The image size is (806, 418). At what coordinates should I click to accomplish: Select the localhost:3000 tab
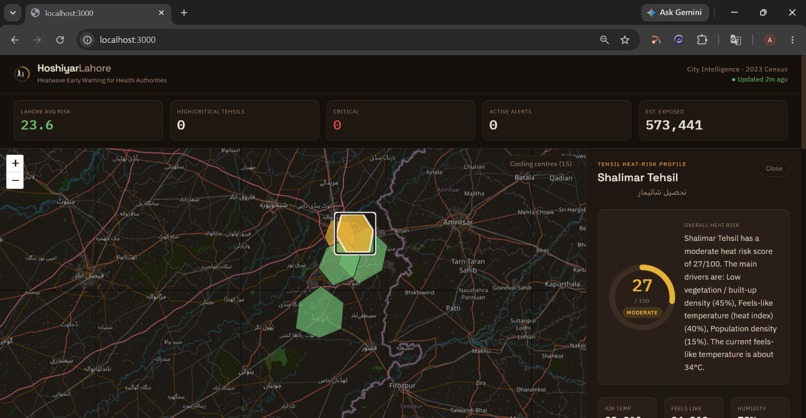(98, 13)
